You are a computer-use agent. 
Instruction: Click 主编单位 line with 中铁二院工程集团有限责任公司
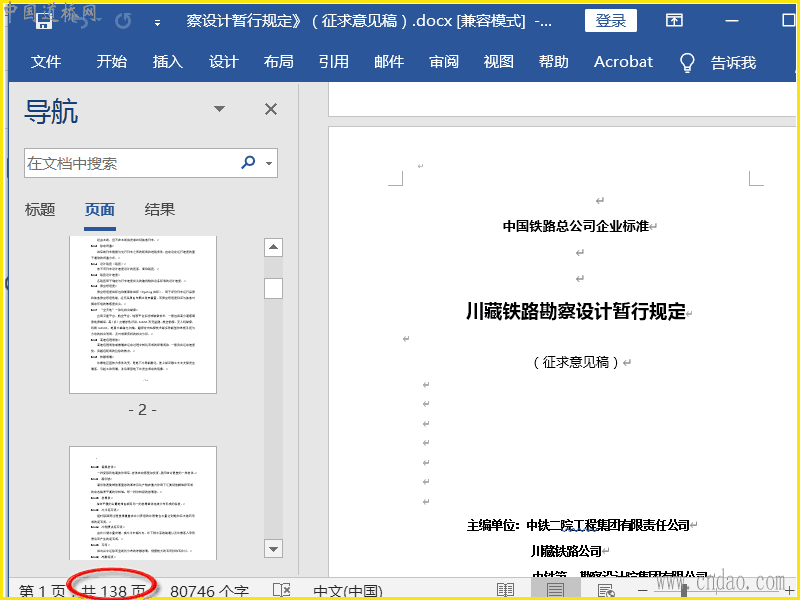(x=578, y=525)
